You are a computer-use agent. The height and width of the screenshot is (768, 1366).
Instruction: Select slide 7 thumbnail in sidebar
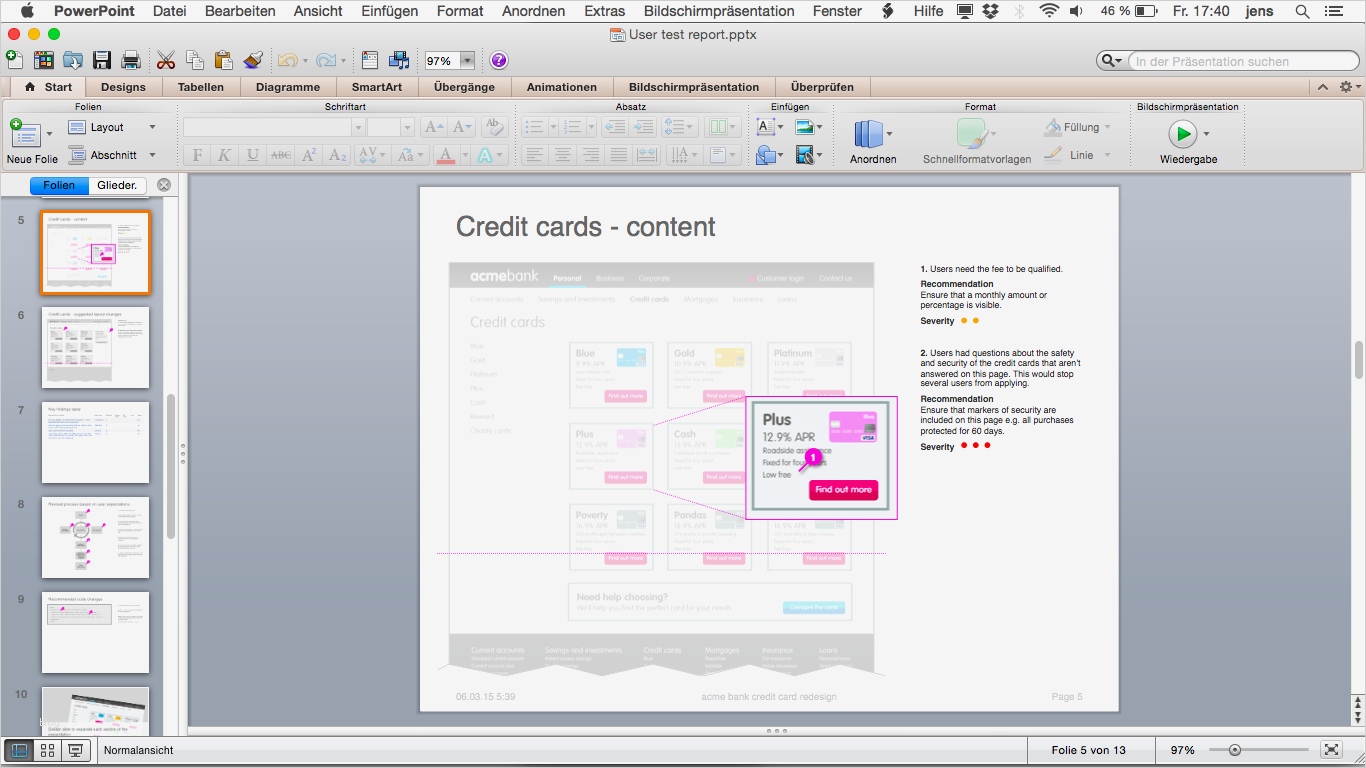click(95, 443)
